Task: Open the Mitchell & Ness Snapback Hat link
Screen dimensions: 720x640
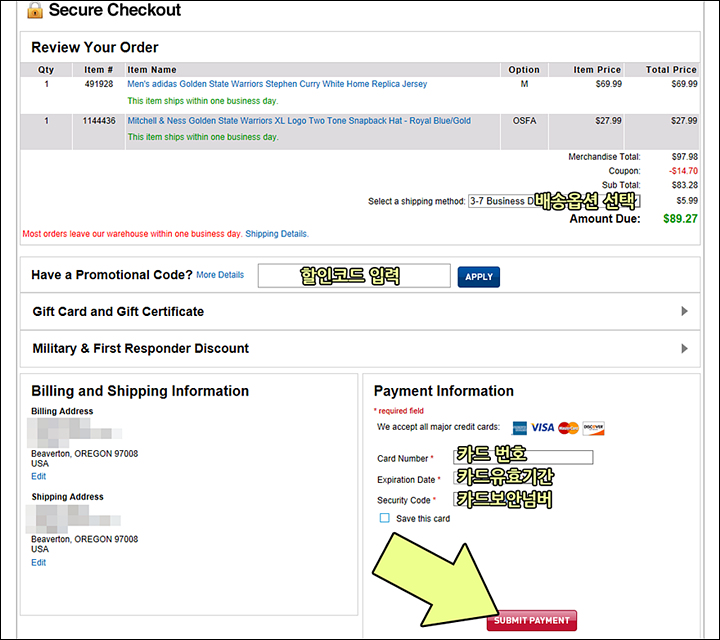Action: 299,121
